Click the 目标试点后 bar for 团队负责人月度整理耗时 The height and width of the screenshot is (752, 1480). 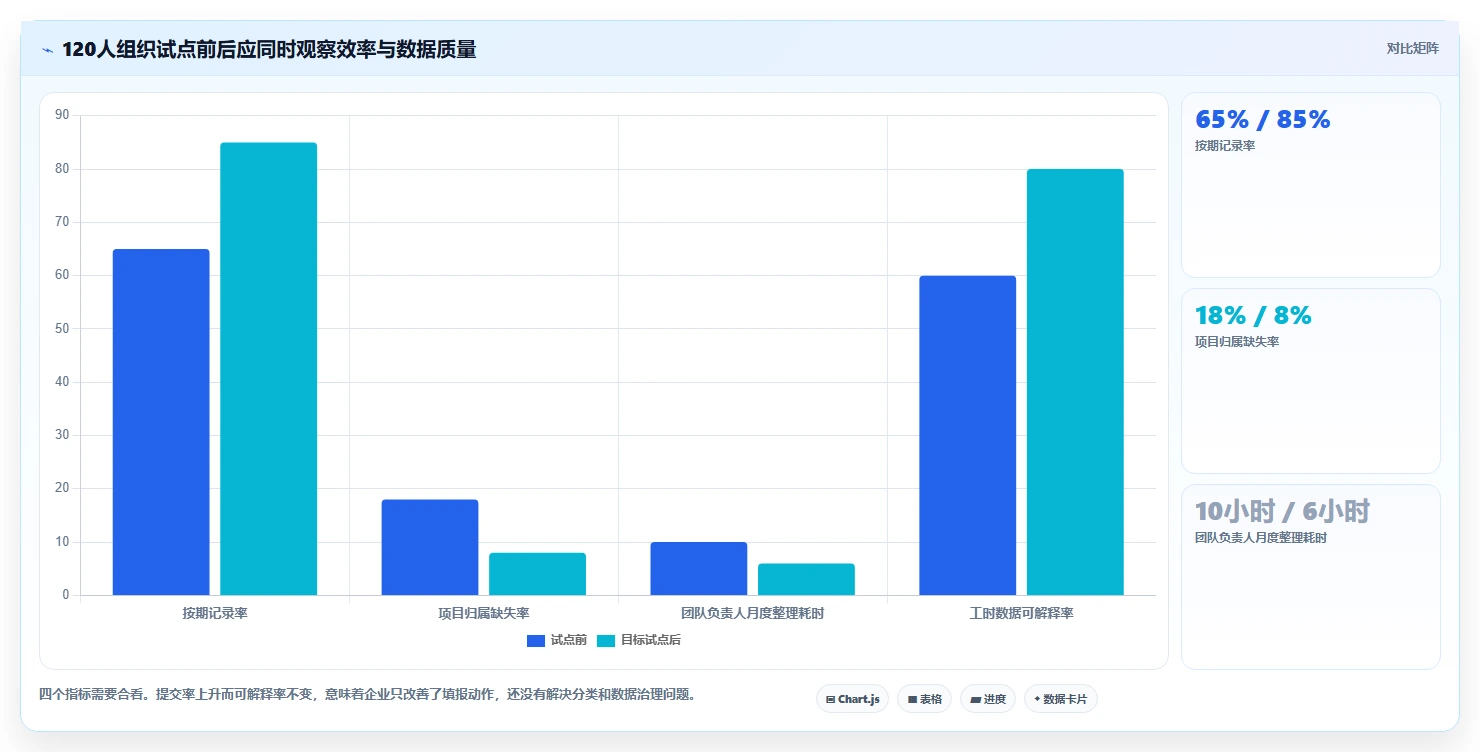(x=806, y=579)
